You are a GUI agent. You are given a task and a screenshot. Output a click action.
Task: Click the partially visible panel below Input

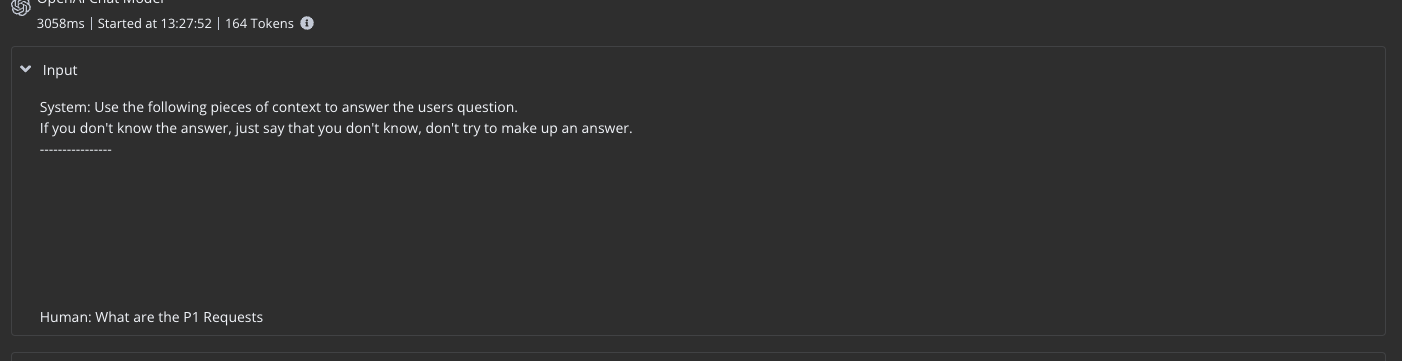click(698, 356)
